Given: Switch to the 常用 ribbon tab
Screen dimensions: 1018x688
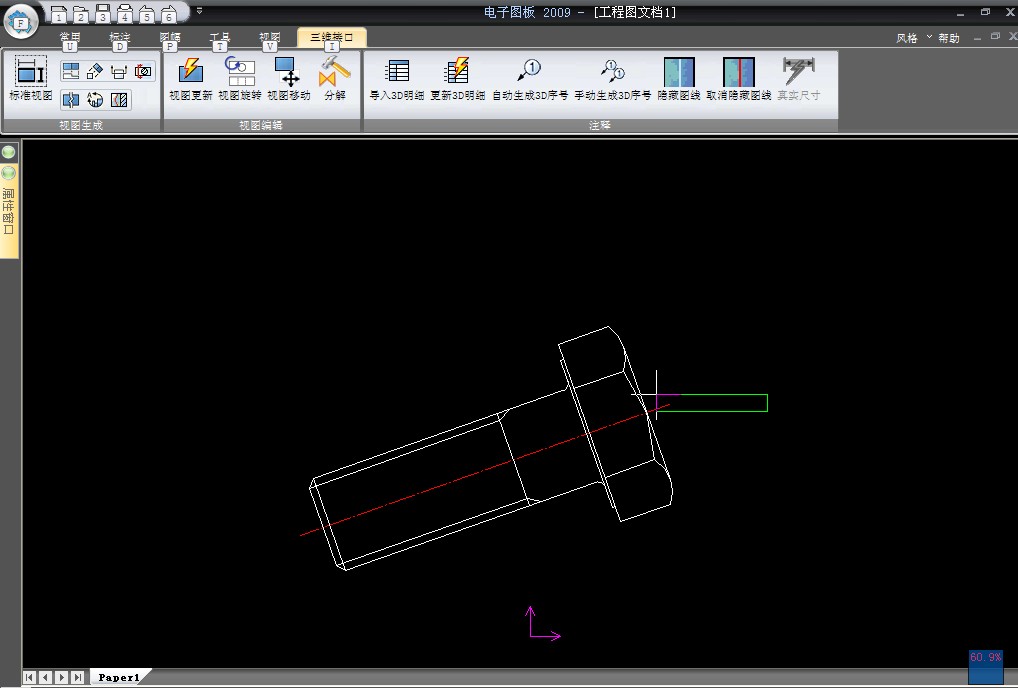Looking at the screenshot, I should pos(70,38).
